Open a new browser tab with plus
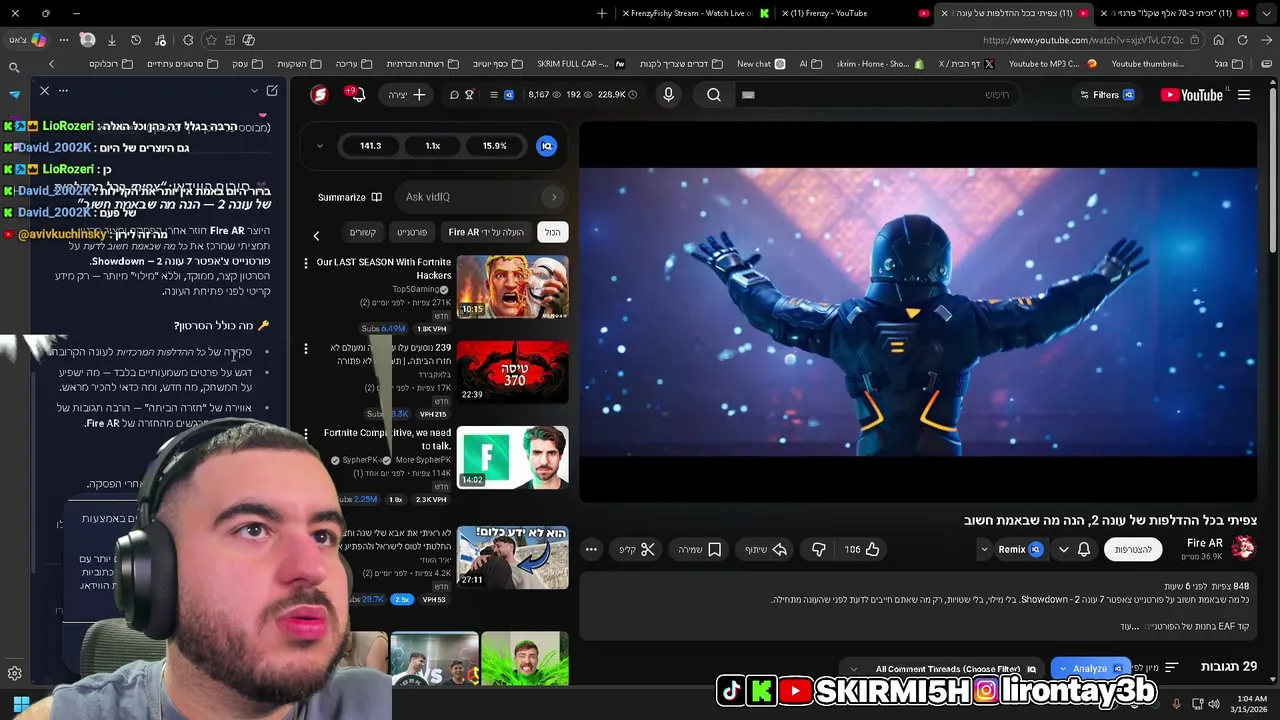1280x720 pixels. click(x=601, y=13)
